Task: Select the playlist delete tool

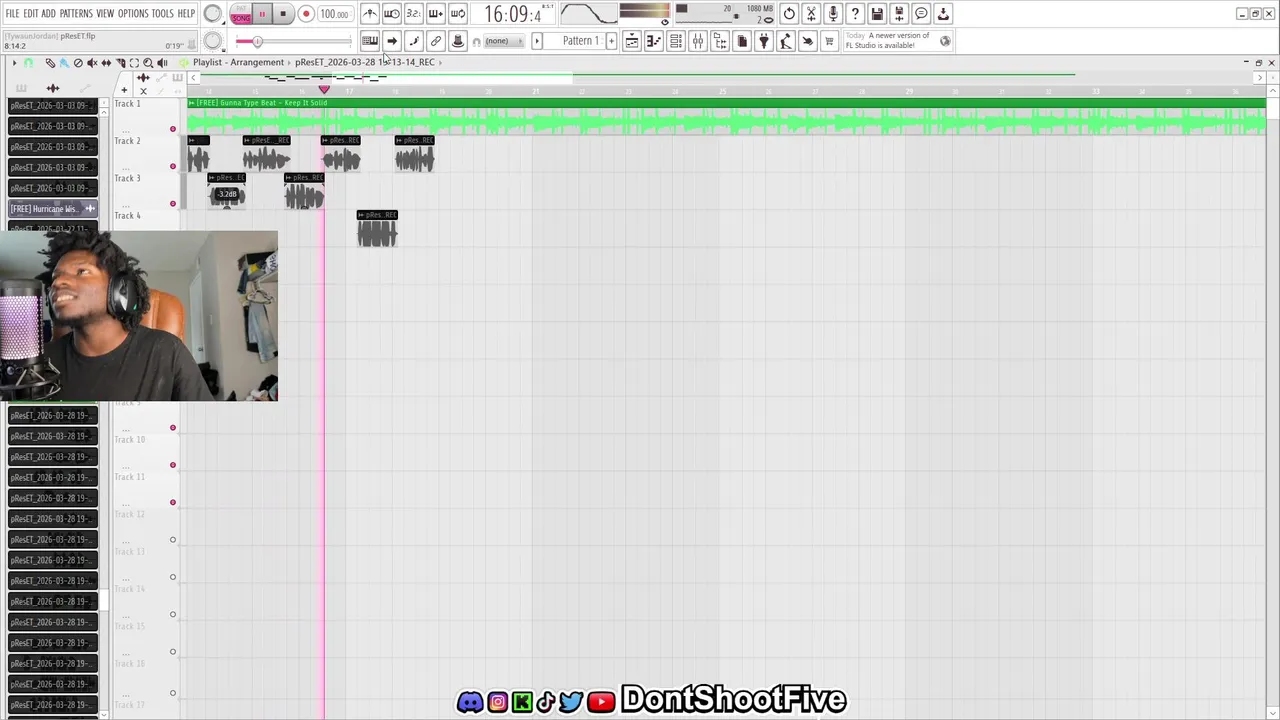Action: click(x=78, y=63)
